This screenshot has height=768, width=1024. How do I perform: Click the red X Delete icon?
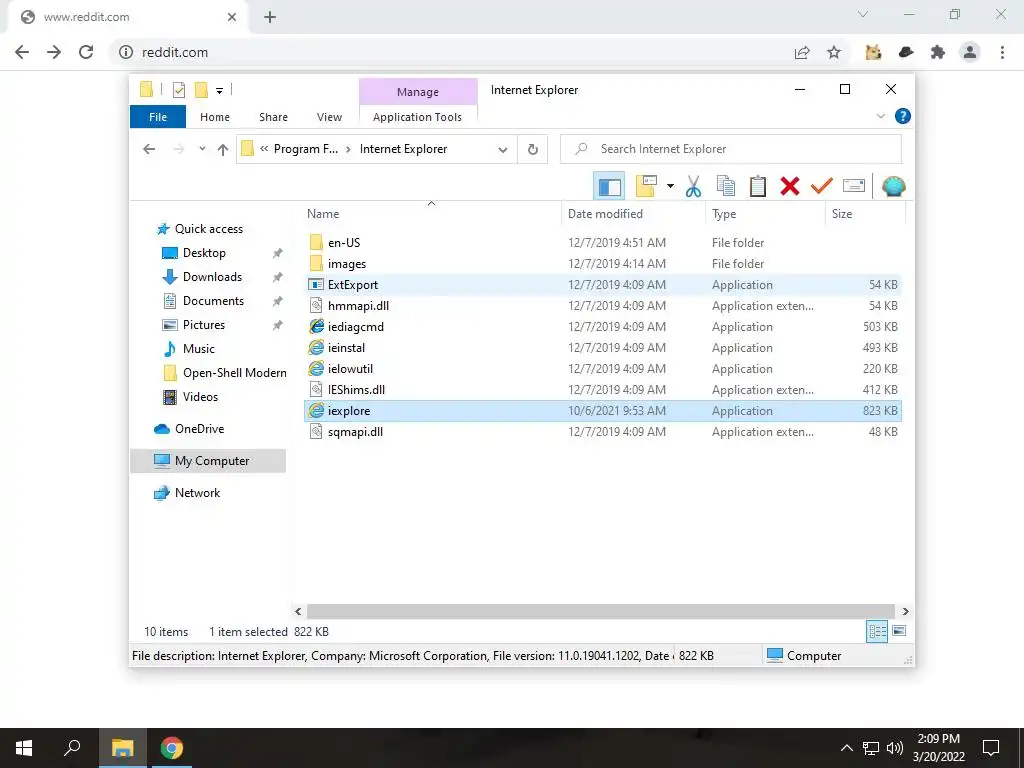tap(790, 187)
